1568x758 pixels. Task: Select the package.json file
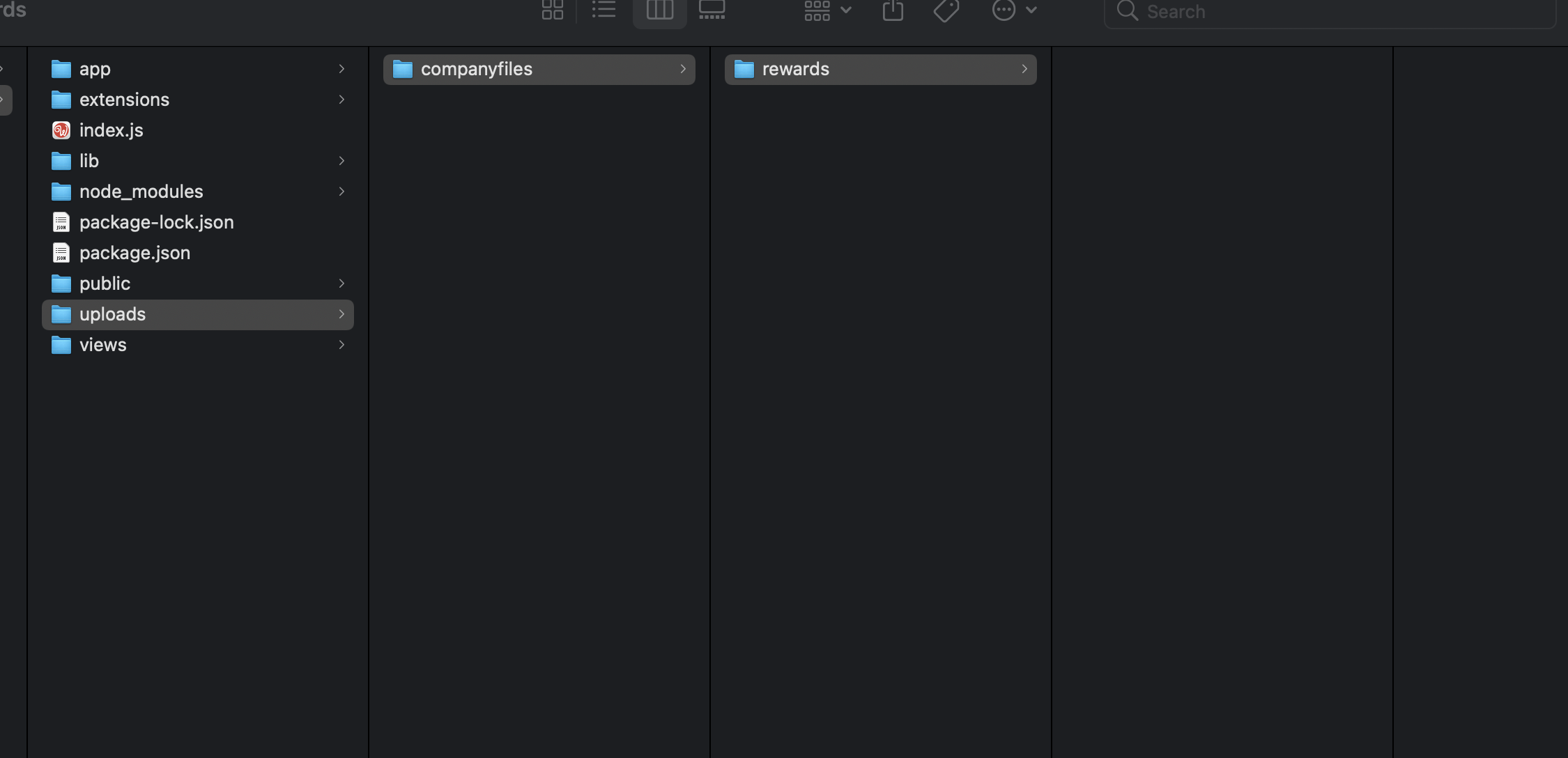click(x=134, y=253)
